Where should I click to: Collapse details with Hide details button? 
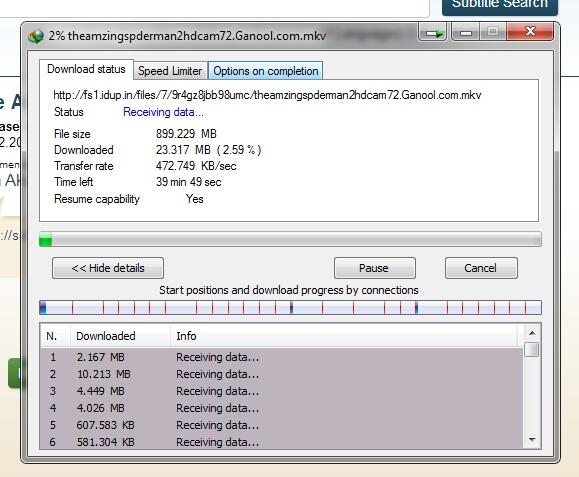108,268
